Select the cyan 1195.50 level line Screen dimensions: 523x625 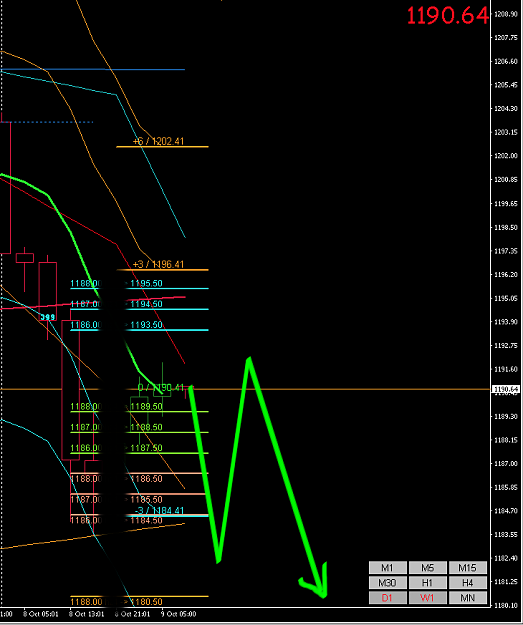point(167,288)
